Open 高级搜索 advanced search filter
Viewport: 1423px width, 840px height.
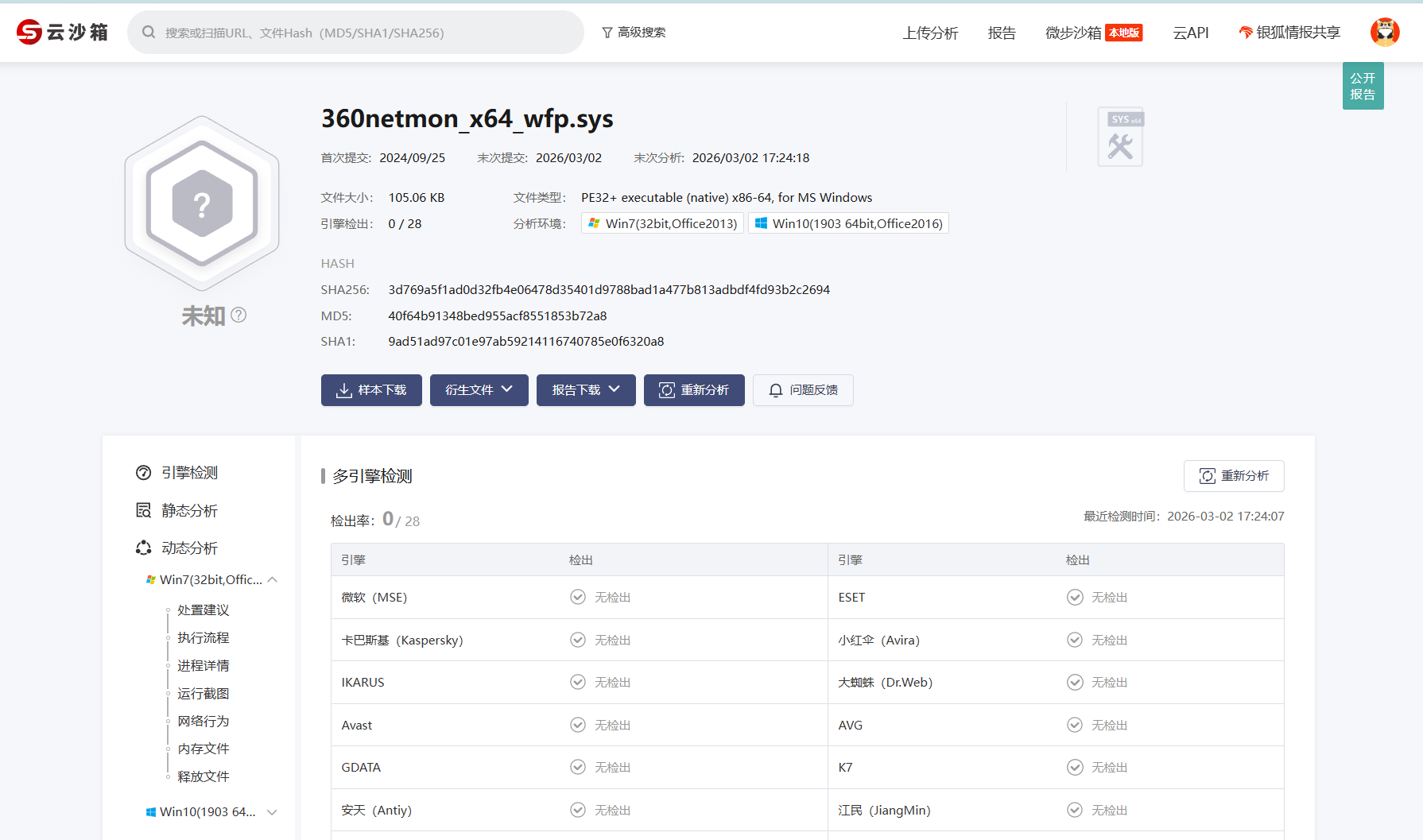634,33
